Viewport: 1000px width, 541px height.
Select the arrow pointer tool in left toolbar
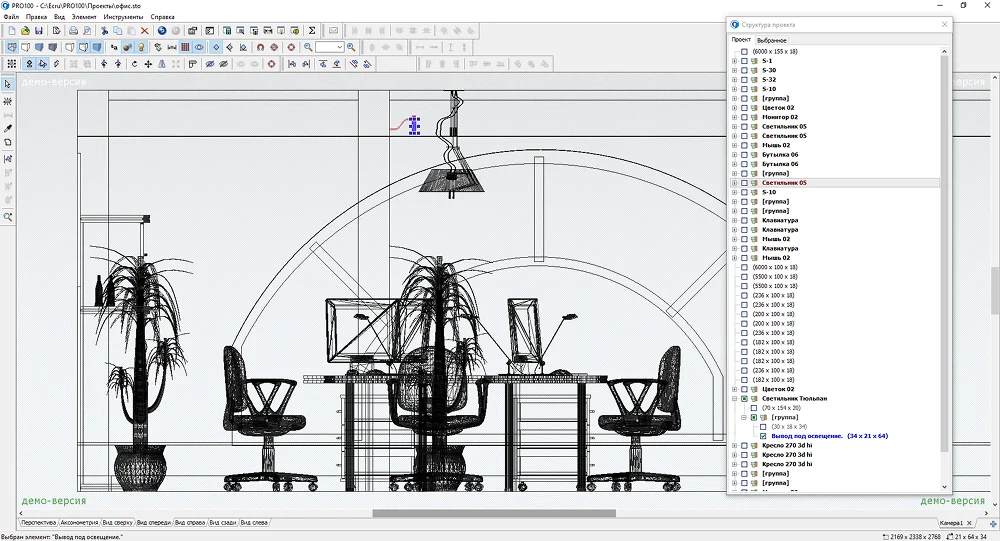tap(8, 85)
